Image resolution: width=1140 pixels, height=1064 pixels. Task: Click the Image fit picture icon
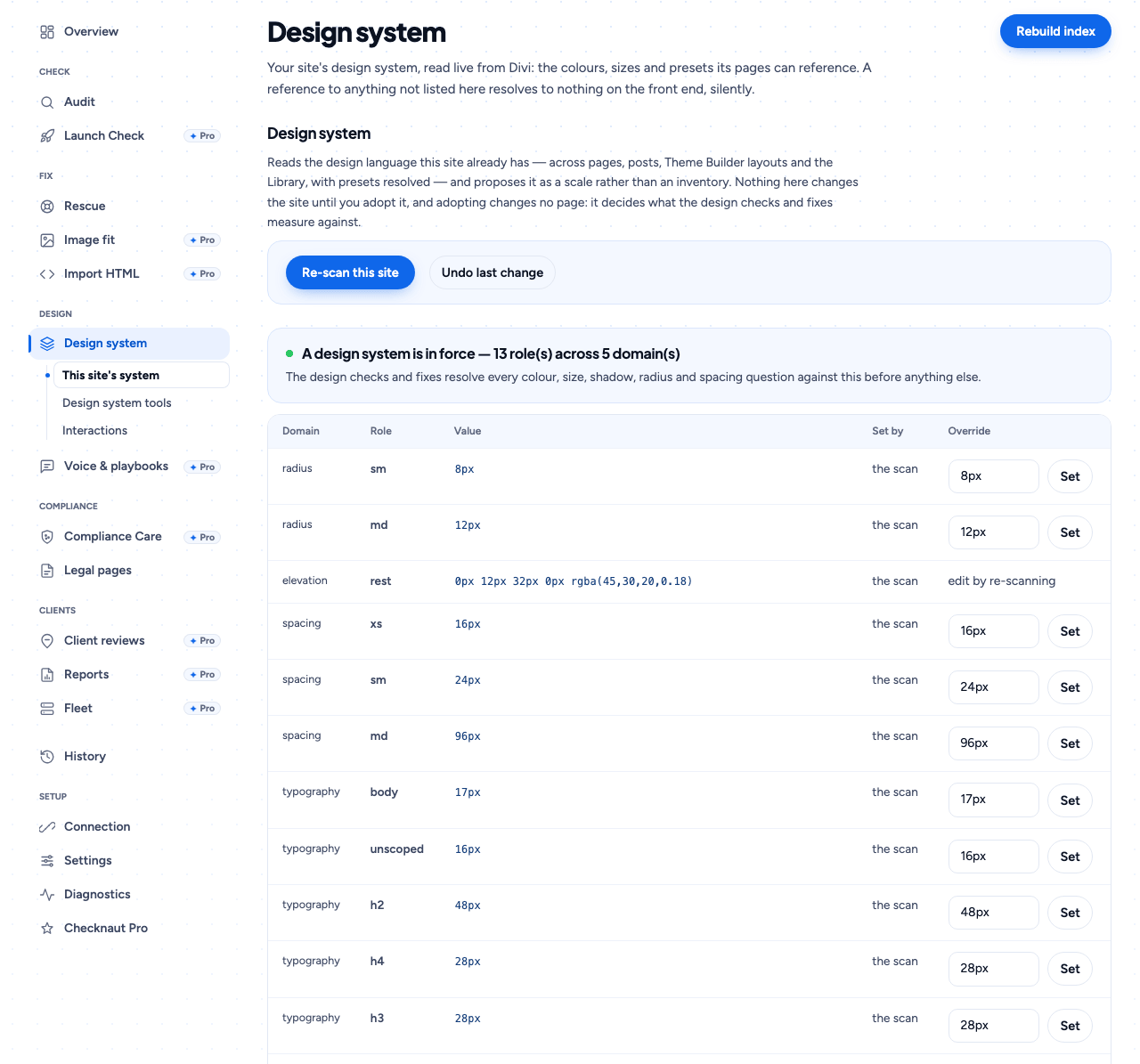click(47, 240)
